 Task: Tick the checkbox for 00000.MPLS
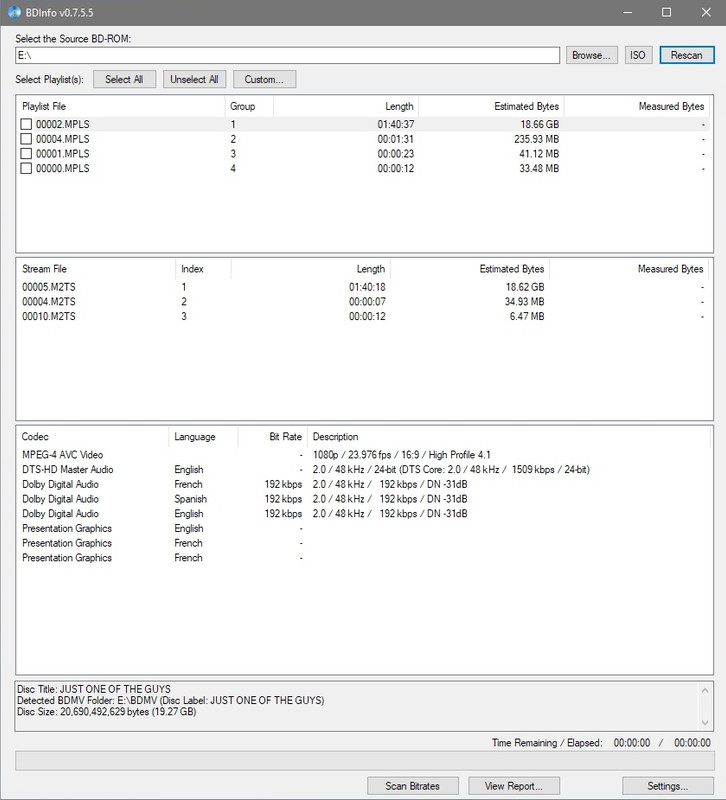[x=26, y=168]
